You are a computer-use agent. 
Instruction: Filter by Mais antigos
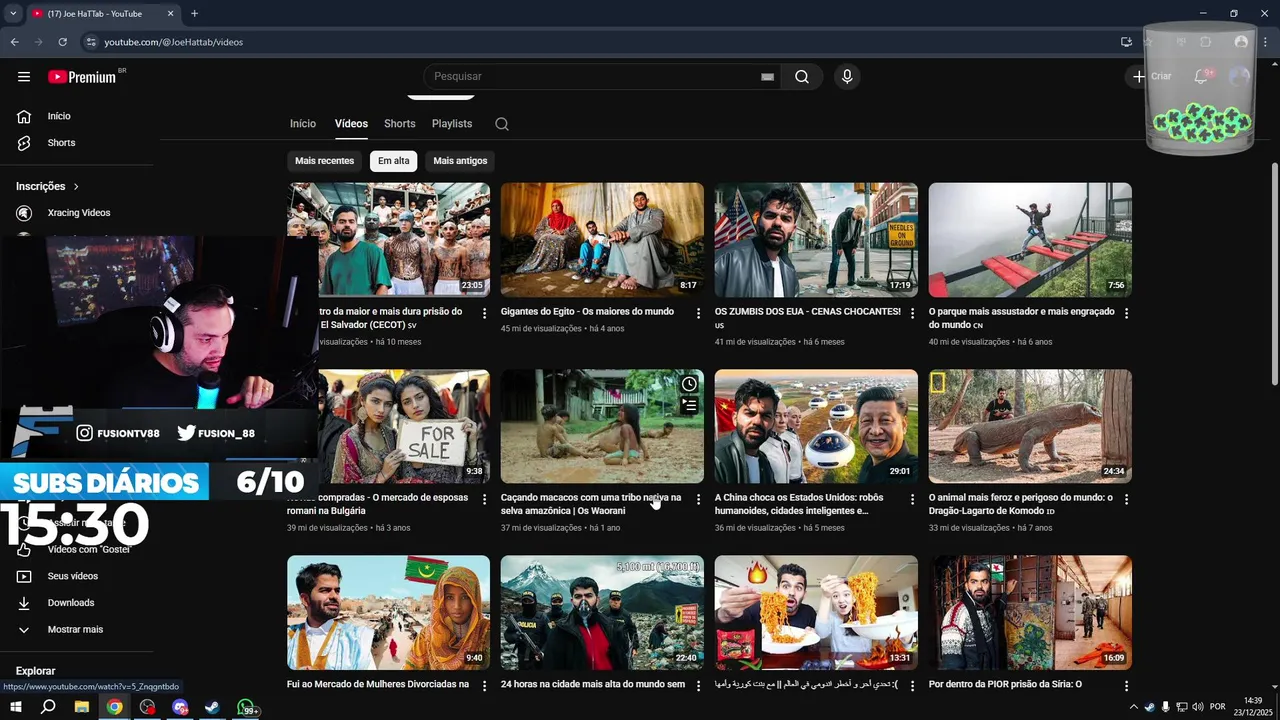point(460,161)
